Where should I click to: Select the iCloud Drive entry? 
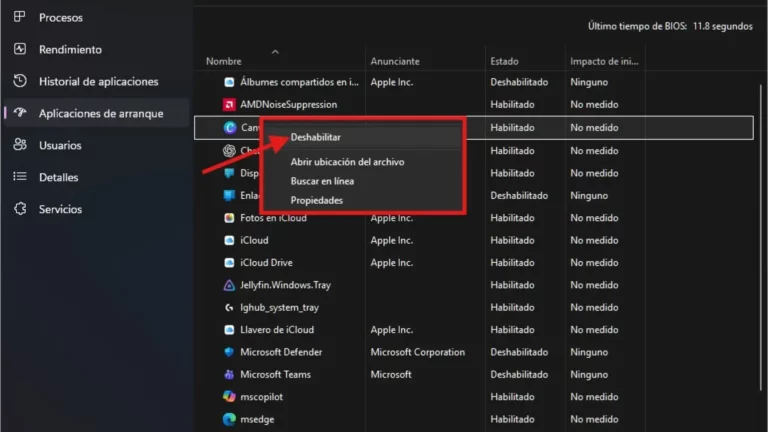(x=266, y=263)
